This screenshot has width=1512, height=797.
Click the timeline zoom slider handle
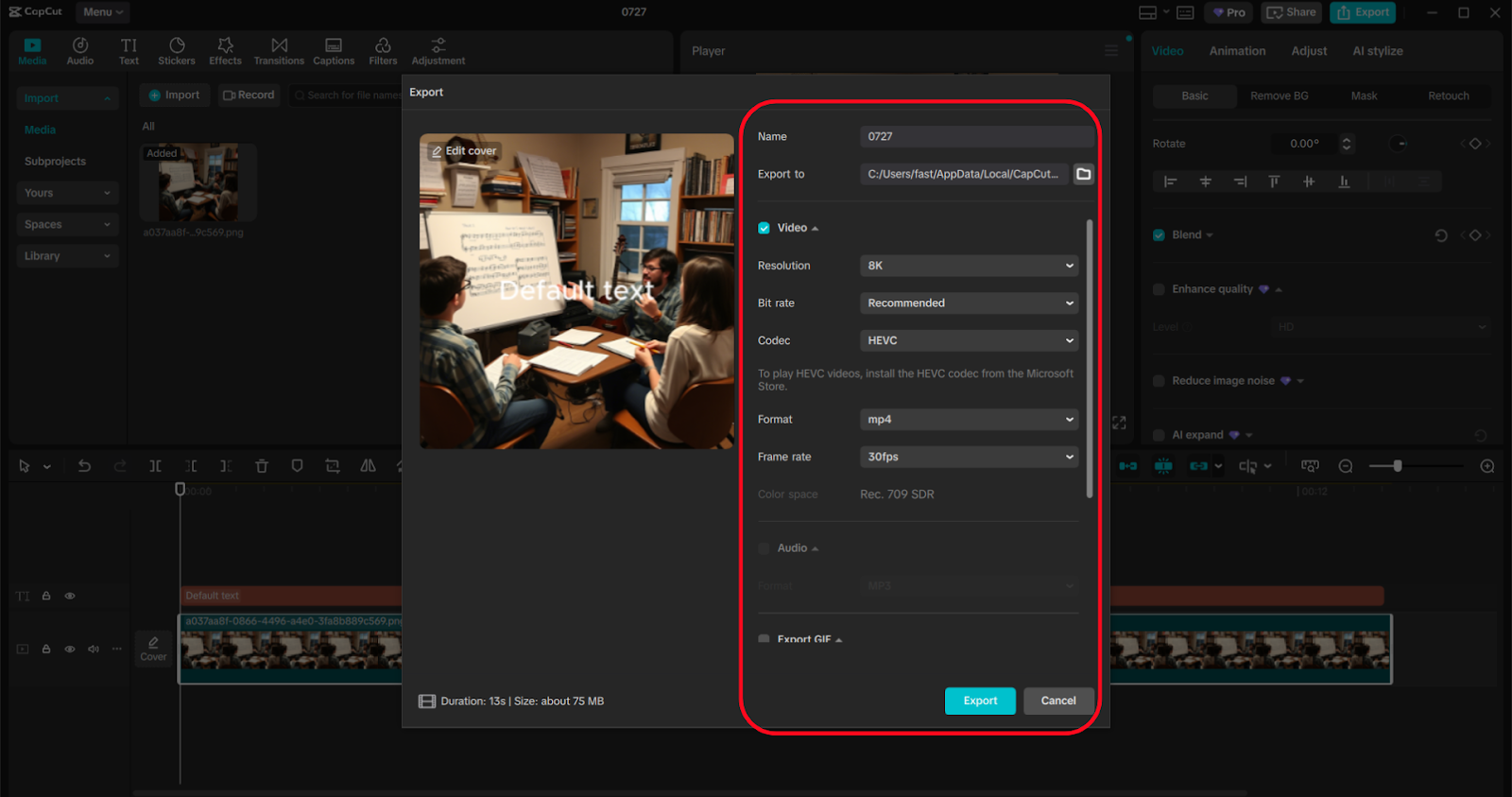1398,466
